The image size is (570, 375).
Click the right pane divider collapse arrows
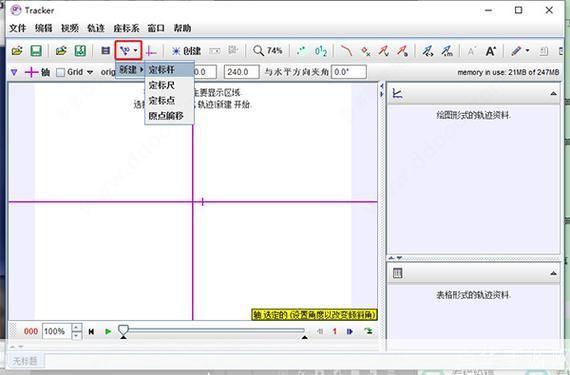point(381,90)
